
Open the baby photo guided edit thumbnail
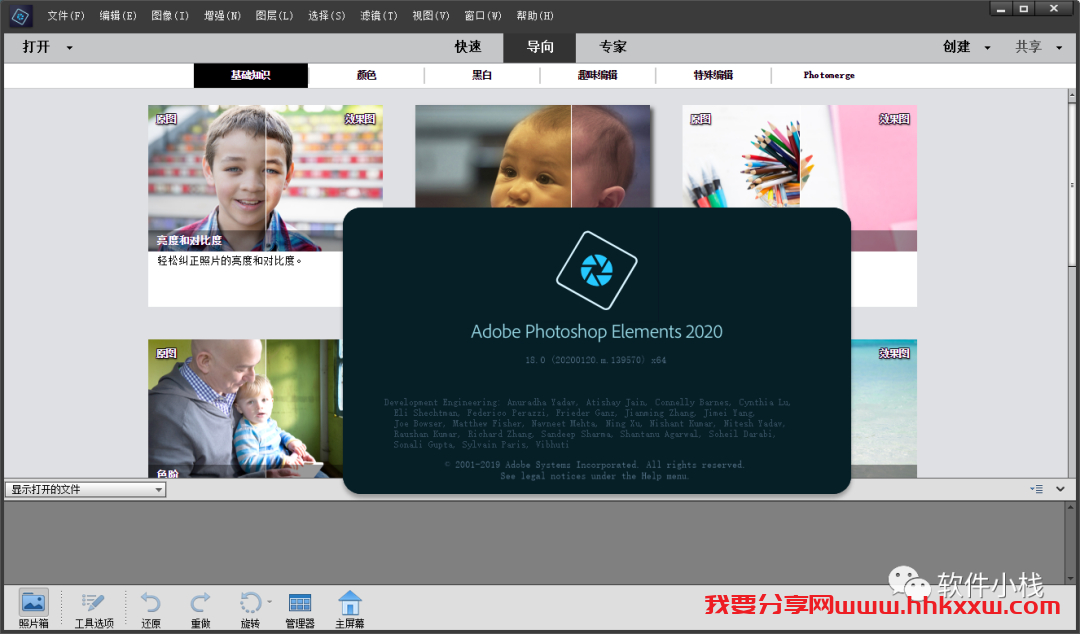coord(532,156)
